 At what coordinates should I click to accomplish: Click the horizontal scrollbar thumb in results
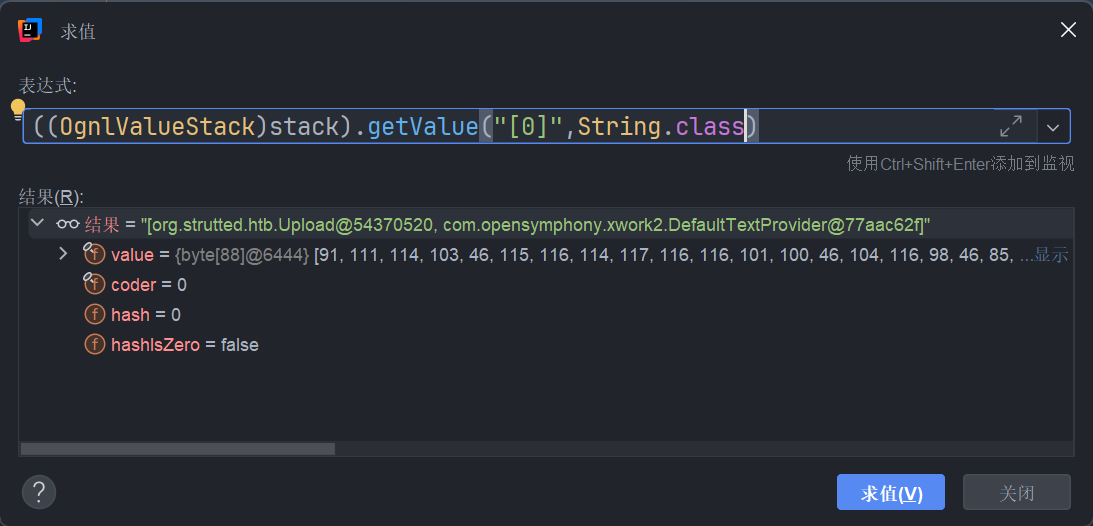point(178,449)
